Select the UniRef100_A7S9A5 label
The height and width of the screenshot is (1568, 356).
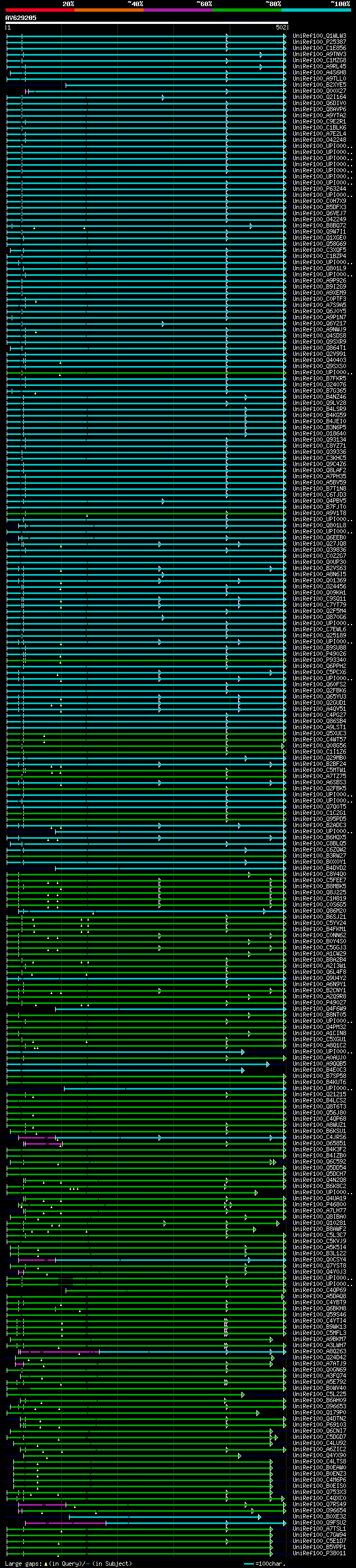coord(319,305)
